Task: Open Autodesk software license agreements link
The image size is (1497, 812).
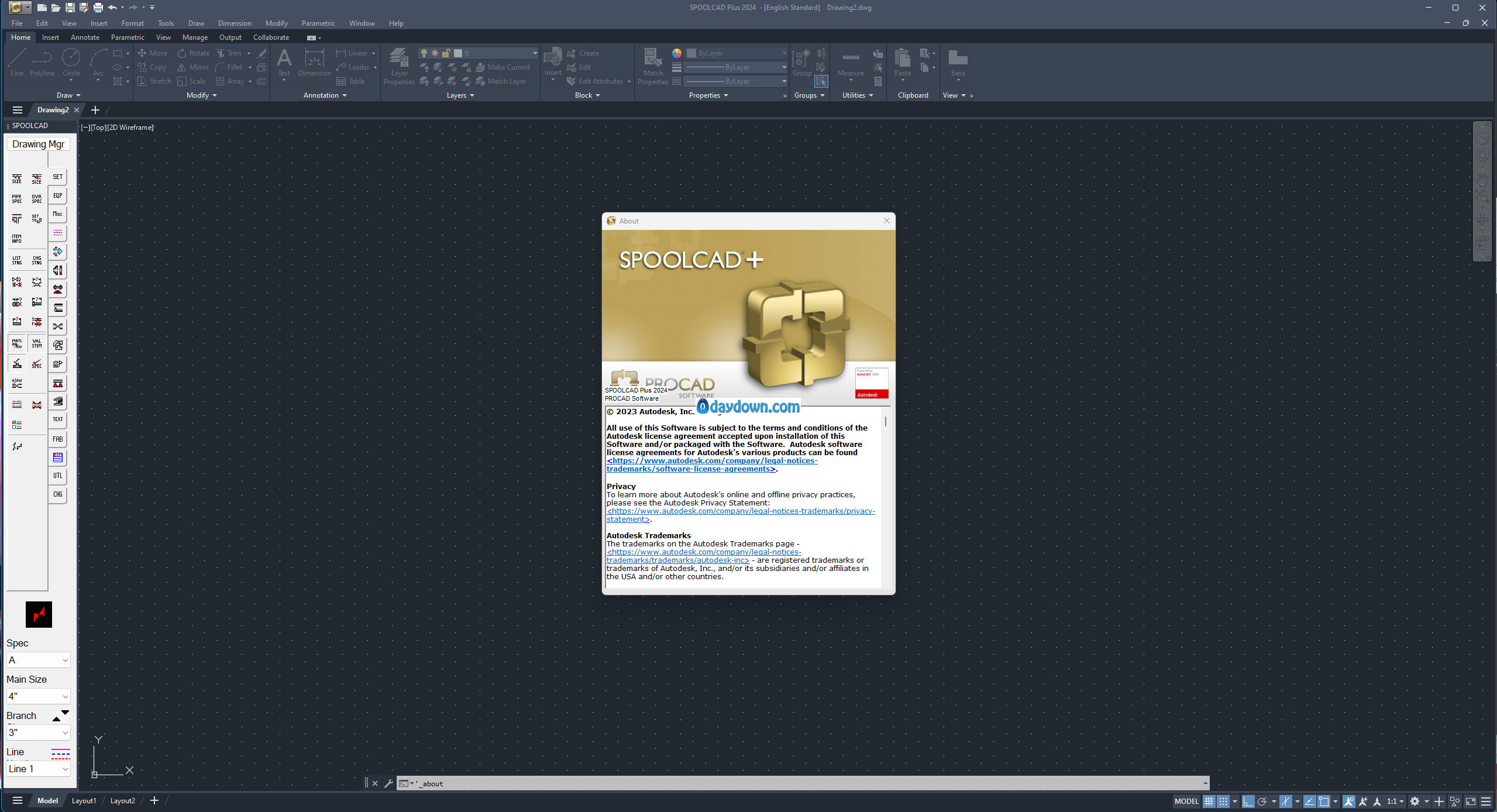Action: 712,465
